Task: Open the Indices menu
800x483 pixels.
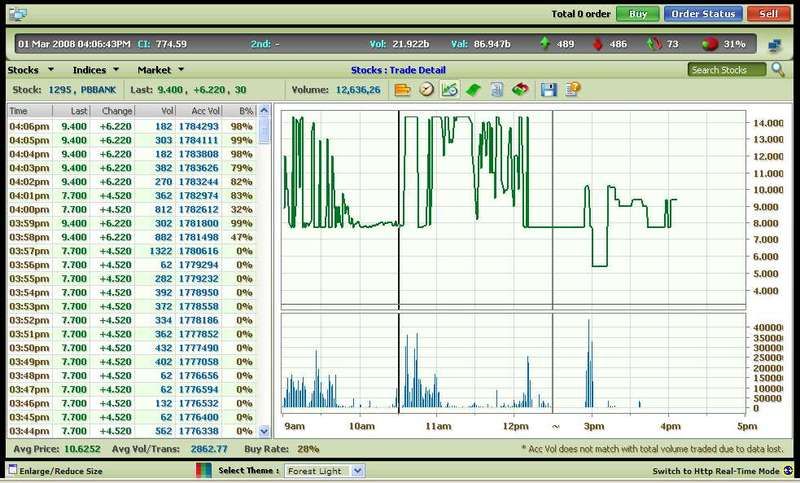Action: coord(89,70)
